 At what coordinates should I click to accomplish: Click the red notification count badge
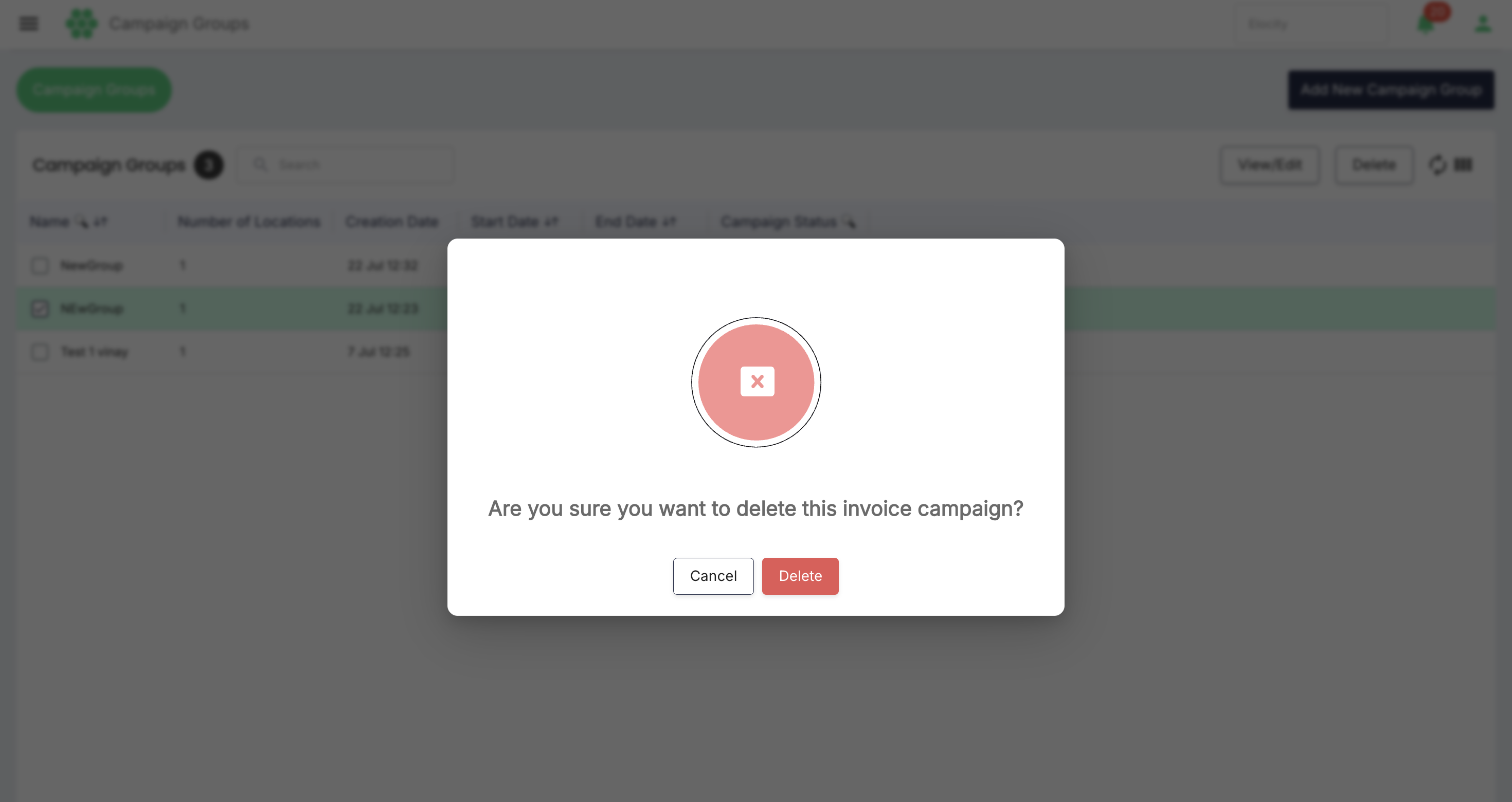[x=1437, y=11]
